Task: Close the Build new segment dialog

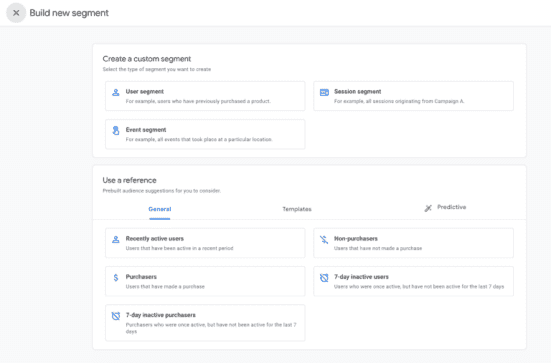Action: 16,13
